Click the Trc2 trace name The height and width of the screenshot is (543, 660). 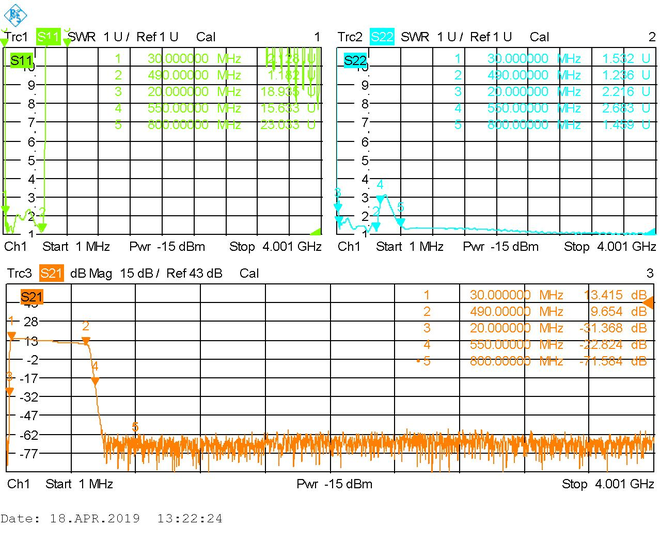350,37
